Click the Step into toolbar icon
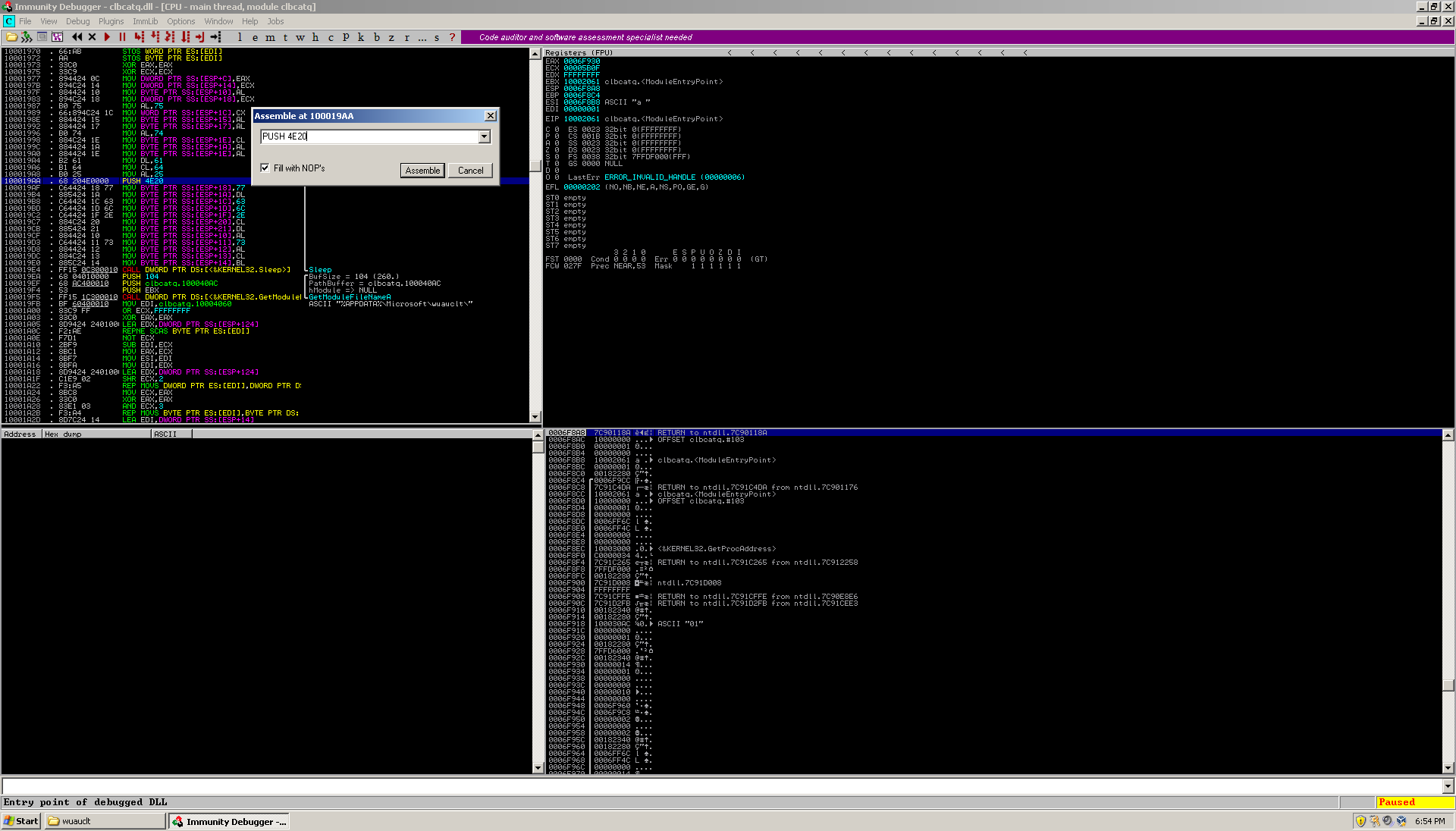Viewport: 1456px width, 831px height. [139, 37]
